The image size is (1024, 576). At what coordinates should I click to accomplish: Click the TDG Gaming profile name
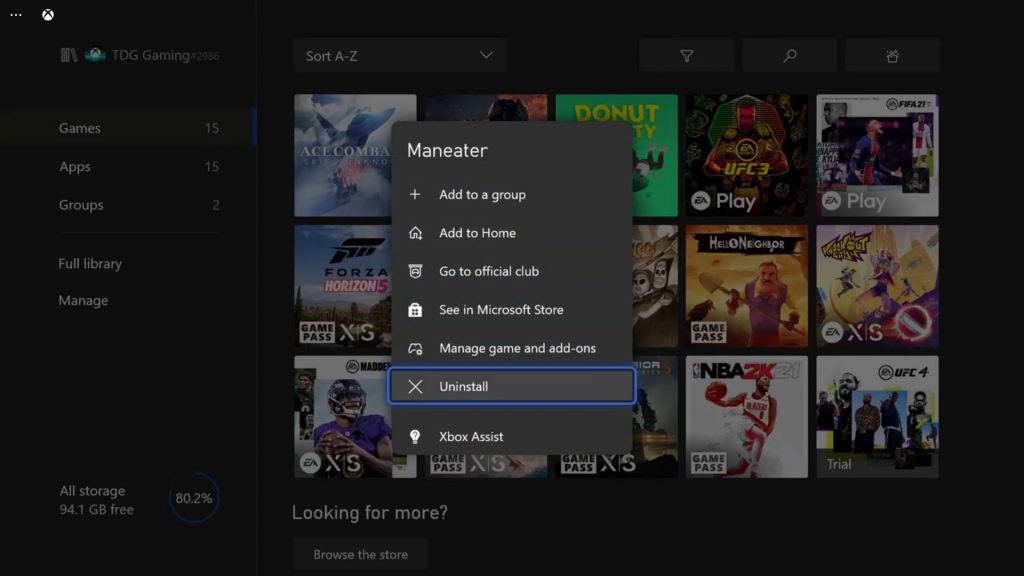[x=165, y=56]
